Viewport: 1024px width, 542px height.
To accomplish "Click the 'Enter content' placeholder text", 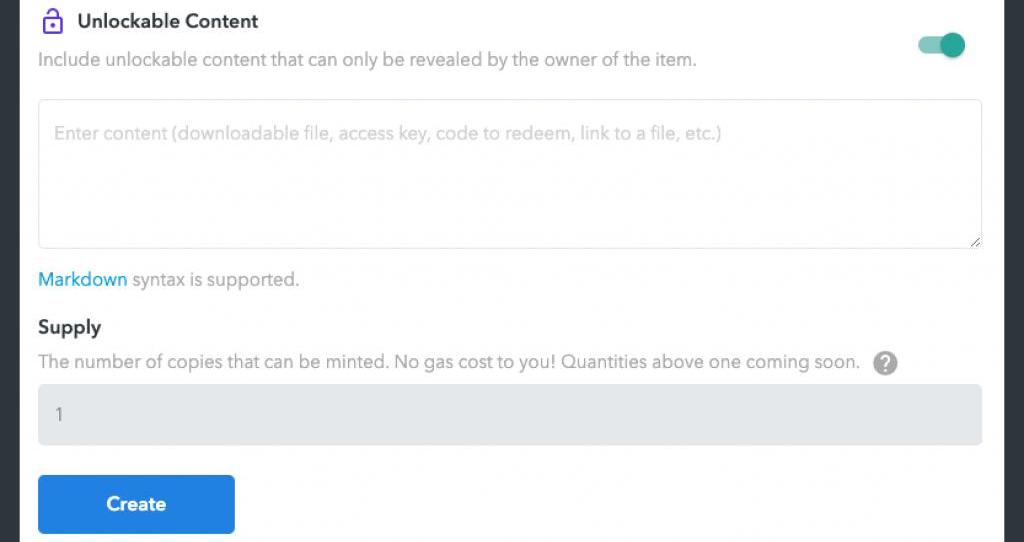I will (x=387, y=133).
